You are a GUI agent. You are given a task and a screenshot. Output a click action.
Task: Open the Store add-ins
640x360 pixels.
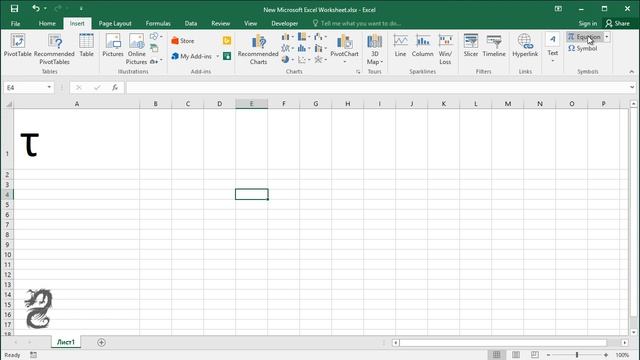pos(182,41)
